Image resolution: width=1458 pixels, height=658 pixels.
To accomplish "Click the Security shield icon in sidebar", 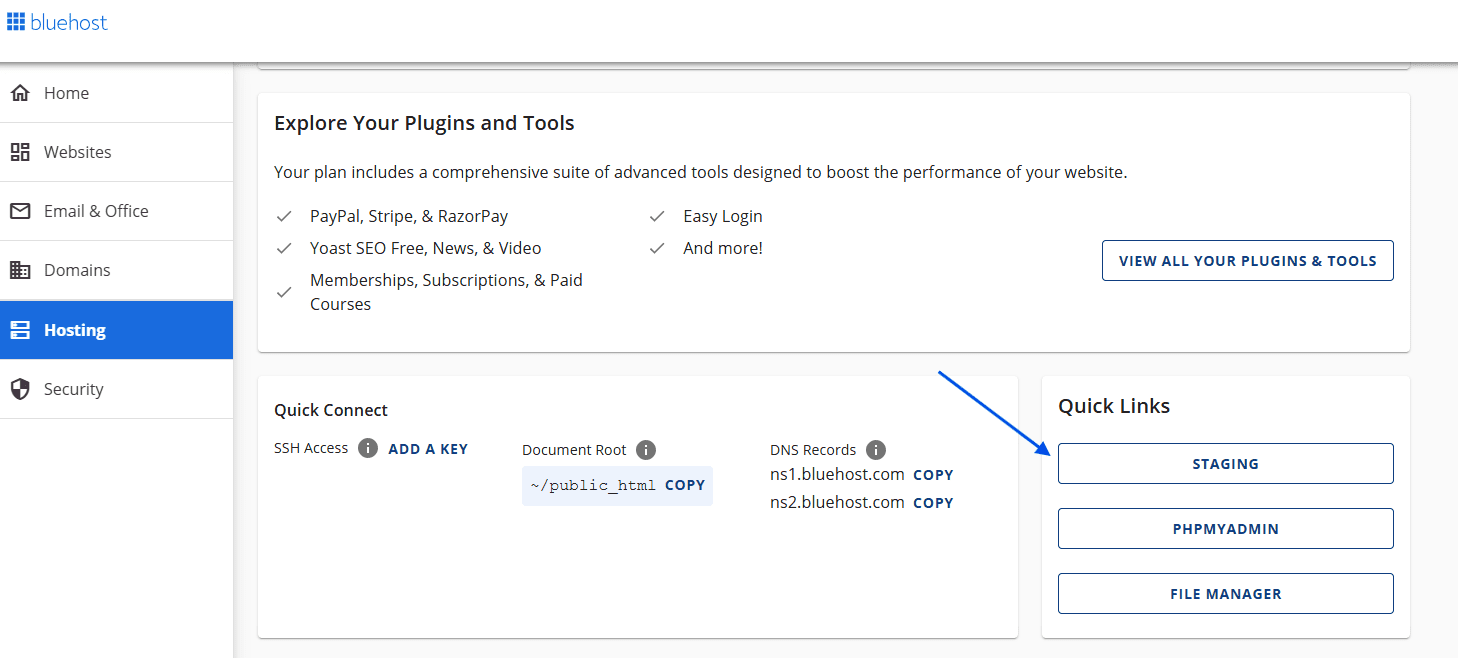I will 20,389.
